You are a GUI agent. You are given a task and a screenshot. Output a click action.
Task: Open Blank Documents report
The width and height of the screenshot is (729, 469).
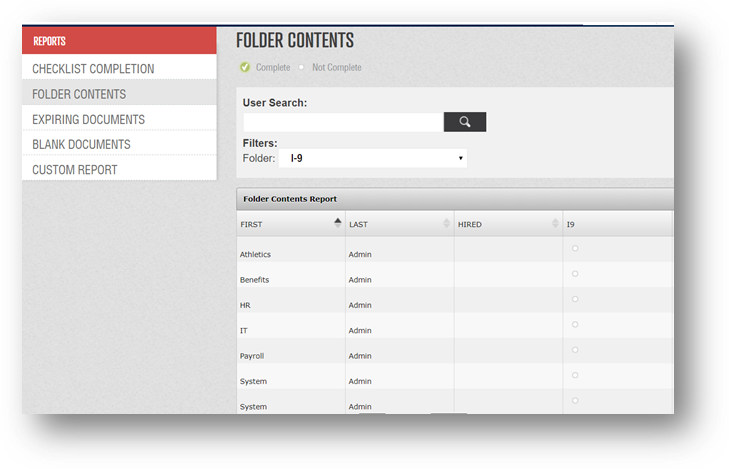[119, 145]
